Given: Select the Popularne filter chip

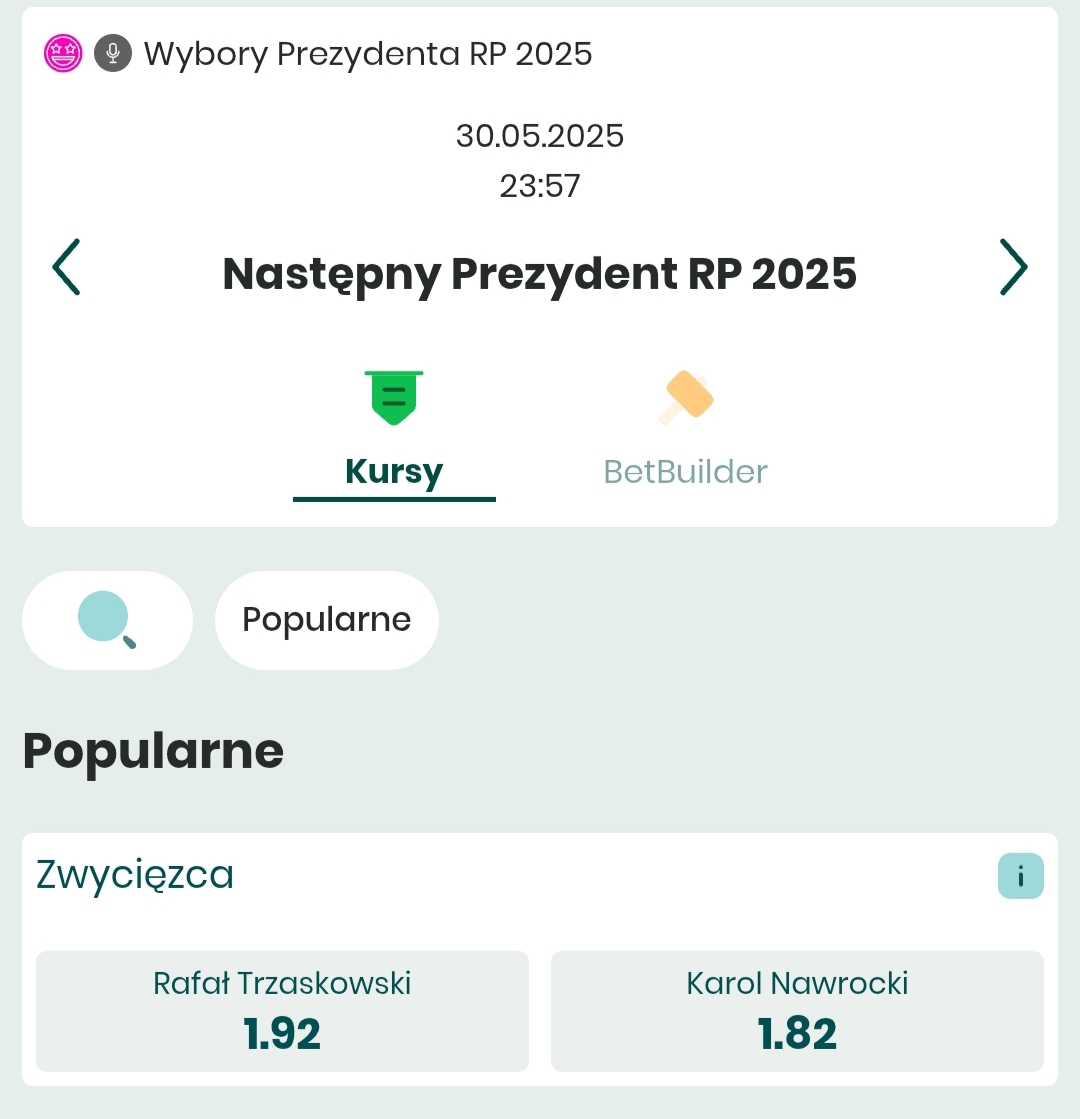Looking at the screenshot, I should click(x=327, y=620).
